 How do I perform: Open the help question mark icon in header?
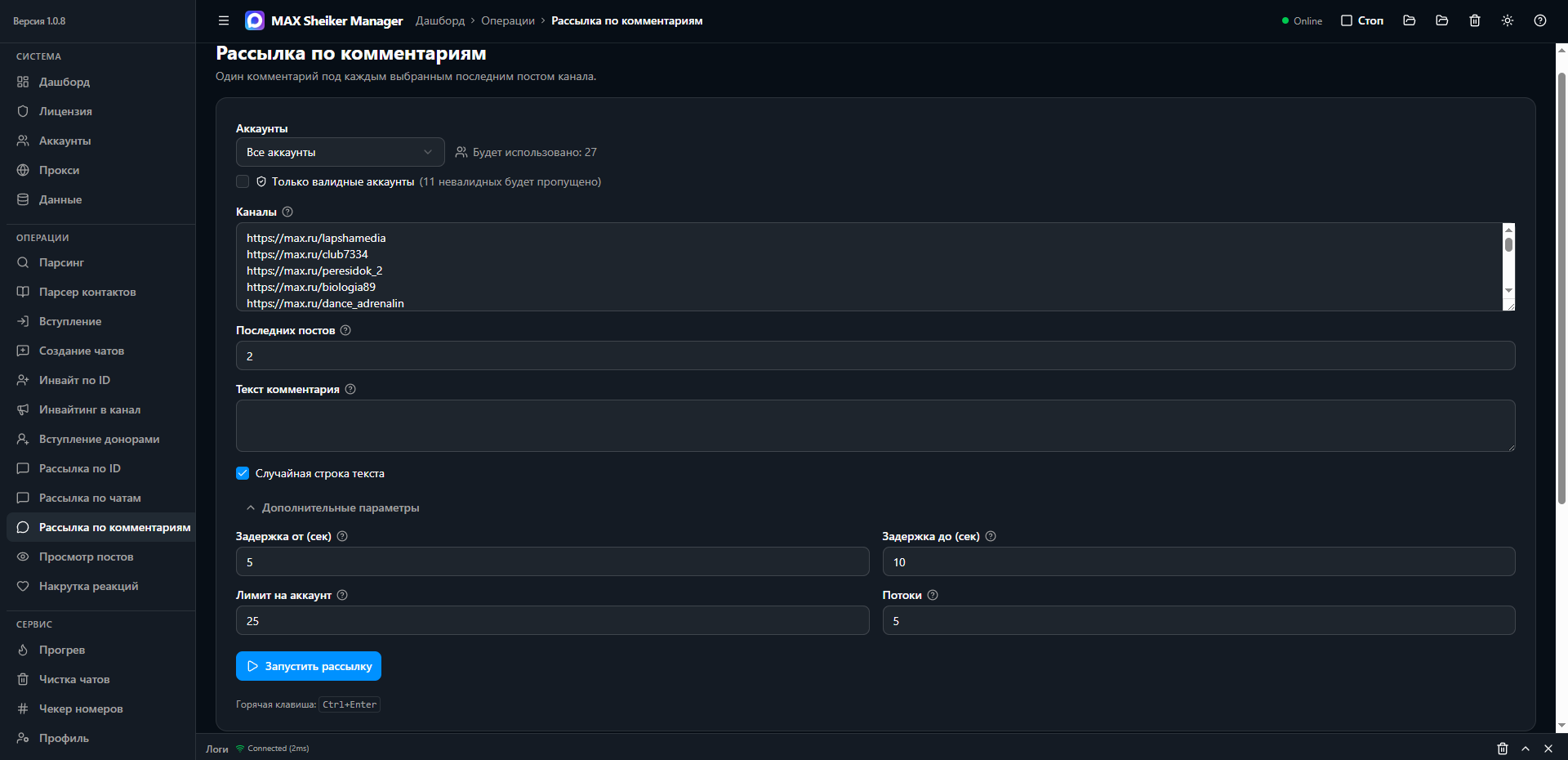(x=1540, y=20)
